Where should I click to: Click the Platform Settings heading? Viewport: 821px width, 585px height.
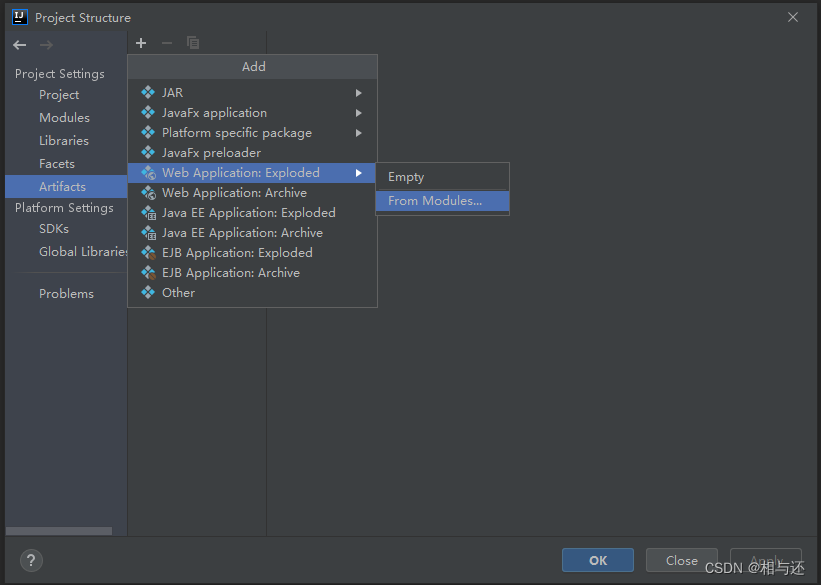(64, 208)
